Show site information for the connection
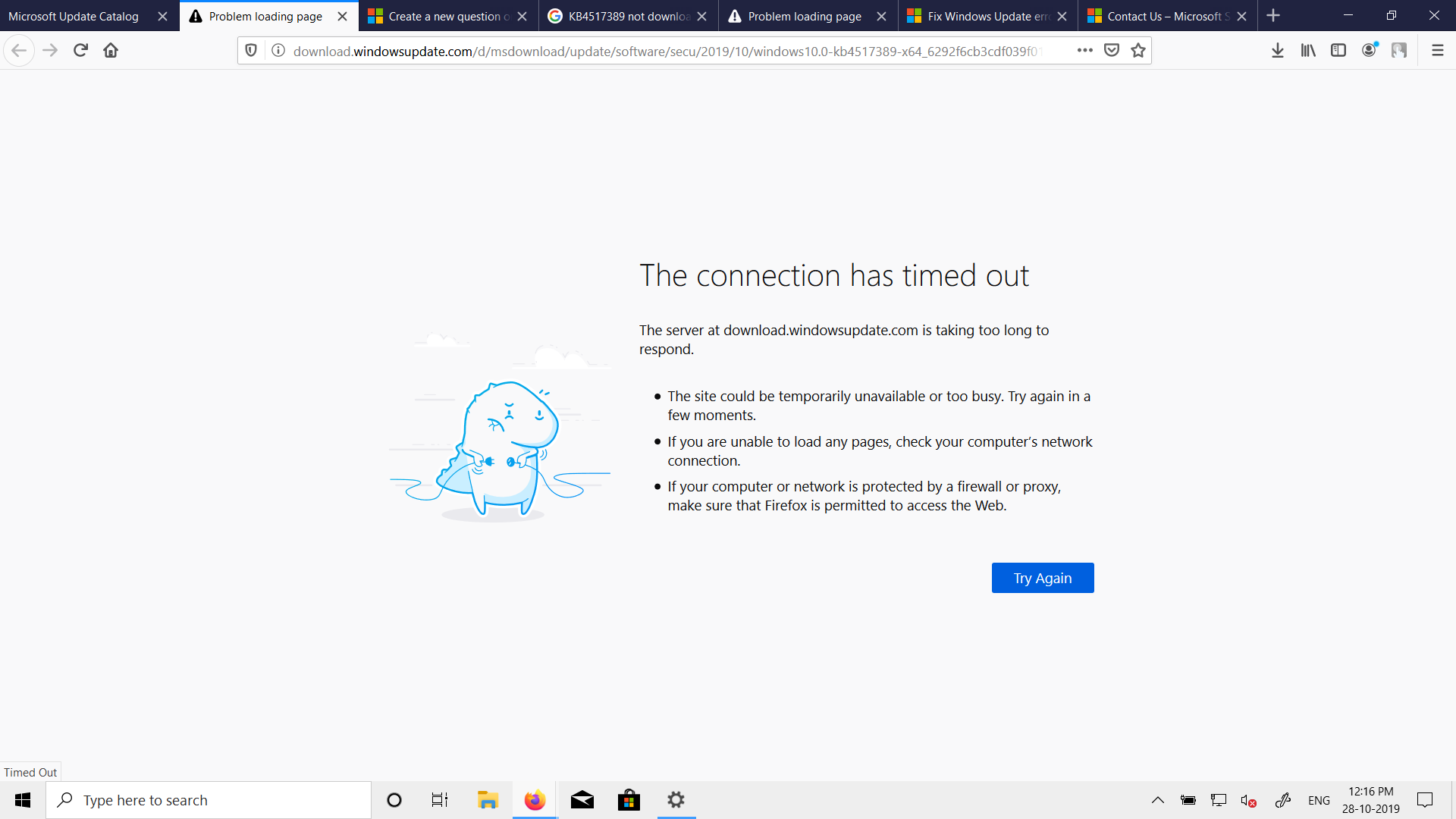 point(278,51)
